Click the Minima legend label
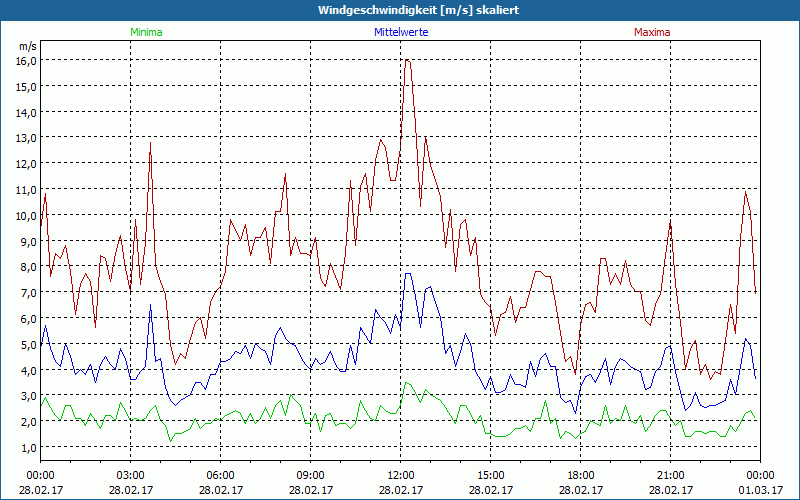 click(146, 32)
